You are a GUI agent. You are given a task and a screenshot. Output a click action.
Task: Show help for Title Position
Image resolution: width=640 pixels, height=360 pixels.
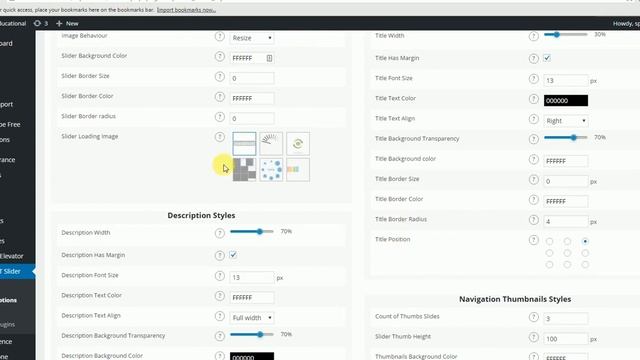point(533,240)
